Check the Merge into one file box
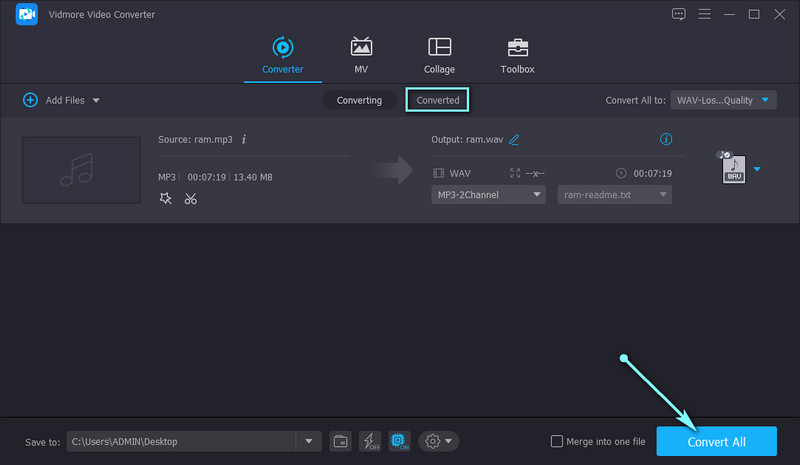 click(x=557, y=441)
